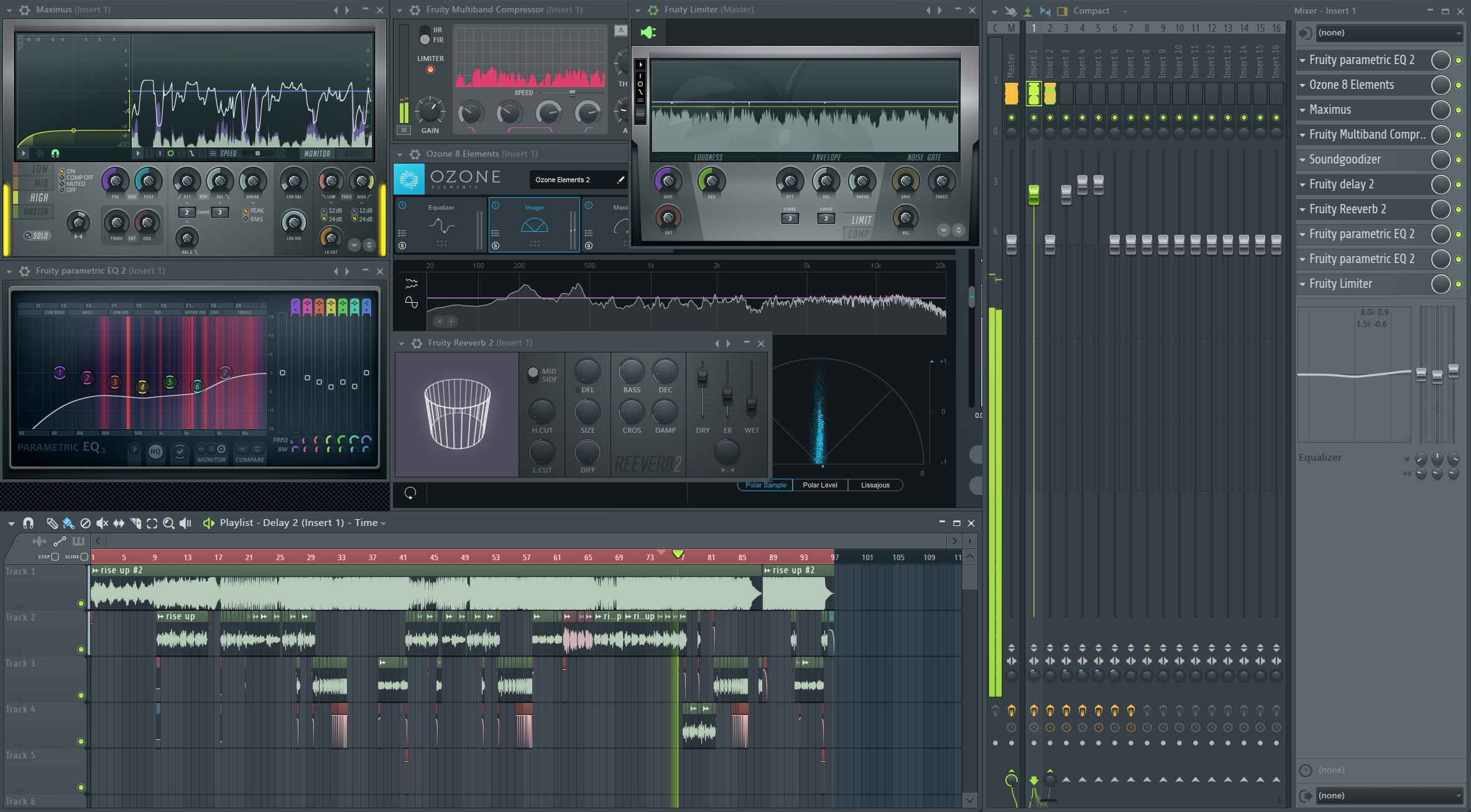Toggle the Multiband Compressor LIMITER LED
The height and width of the screenshot is (812, 1471).
(x=430, y=70)
